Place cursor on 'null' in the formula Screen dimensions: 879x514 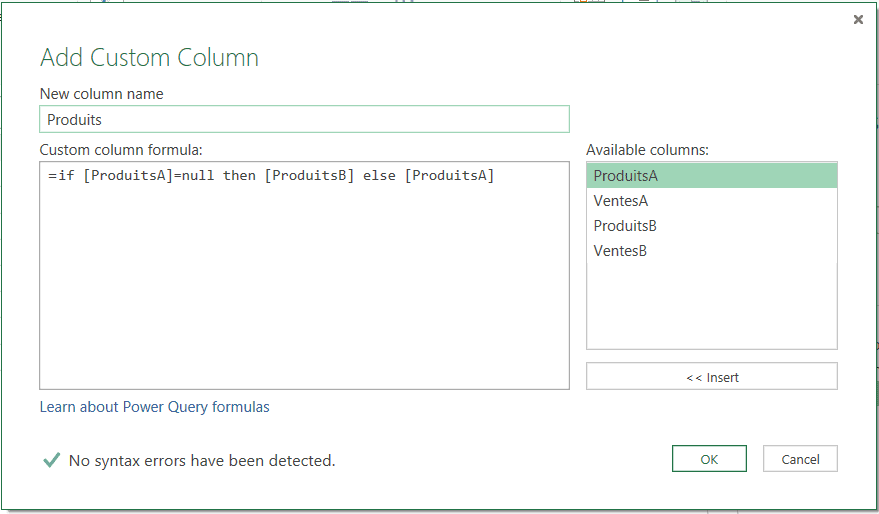(x=198, y=177)
